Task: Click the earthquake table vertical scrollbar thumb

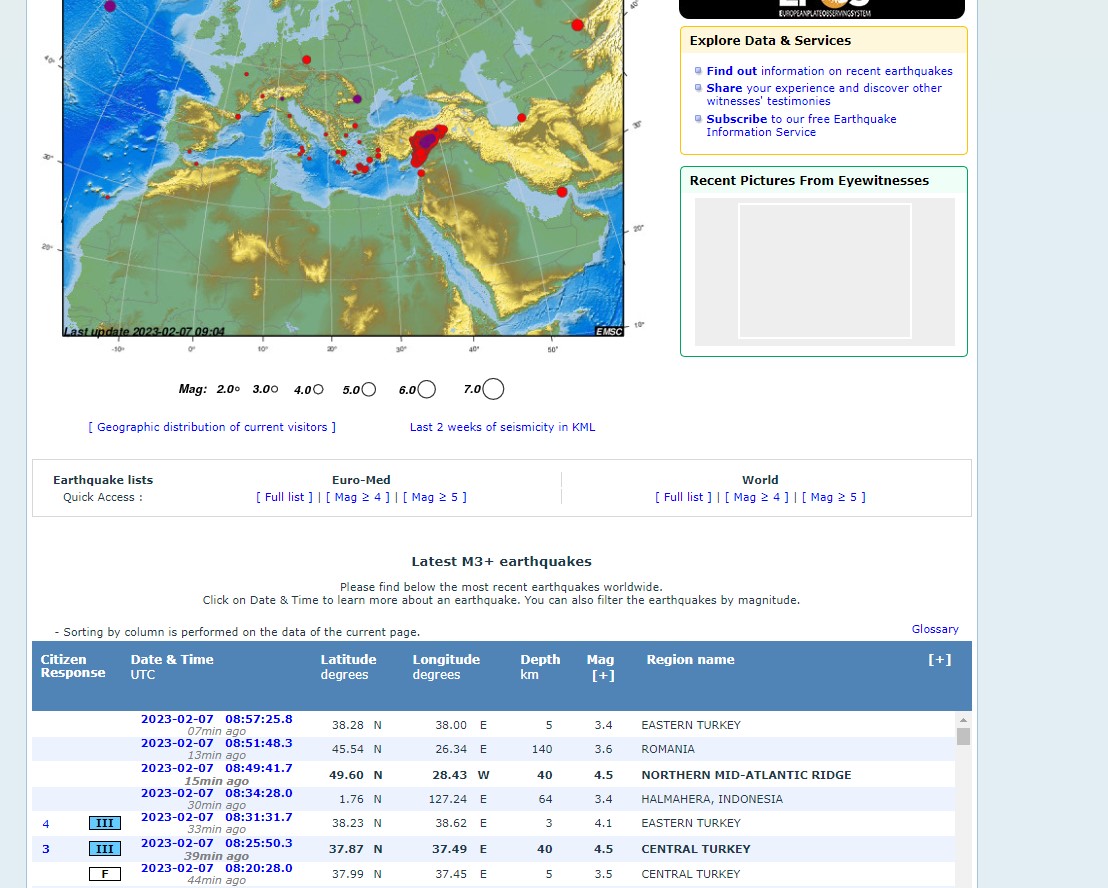Action: (963, 737)
